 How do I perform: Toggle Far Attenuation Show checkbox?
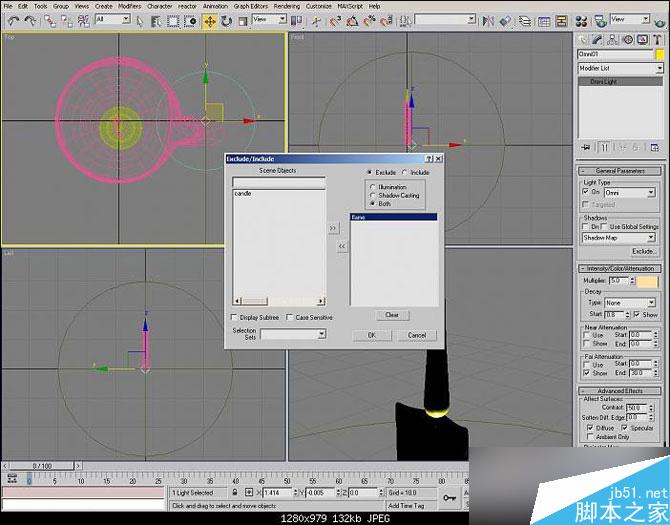click(x=587, y=373)
